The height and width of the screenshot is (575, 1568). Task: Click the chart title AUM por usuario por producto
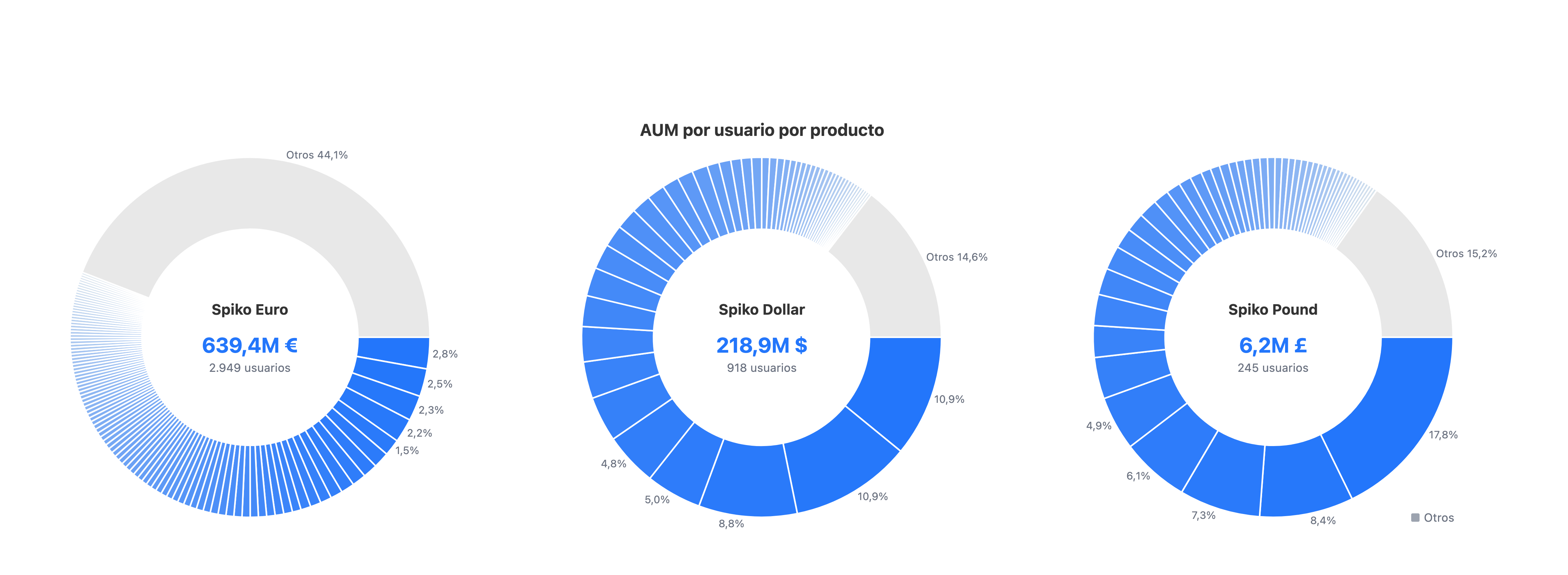[761, 130]
